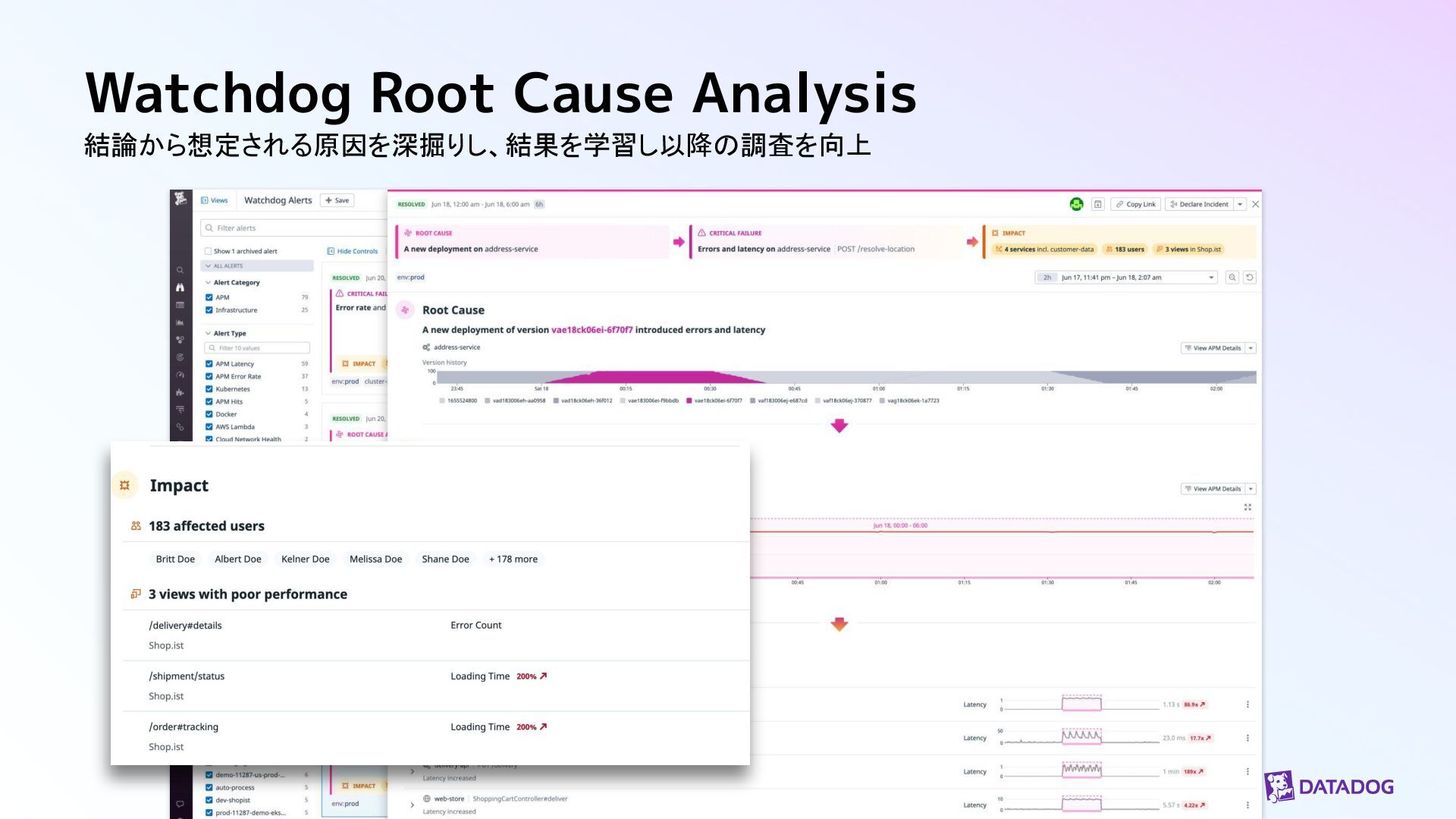Expand the latency chart with fullscreen icon
1456x819 pixels.
[1247, 507]
